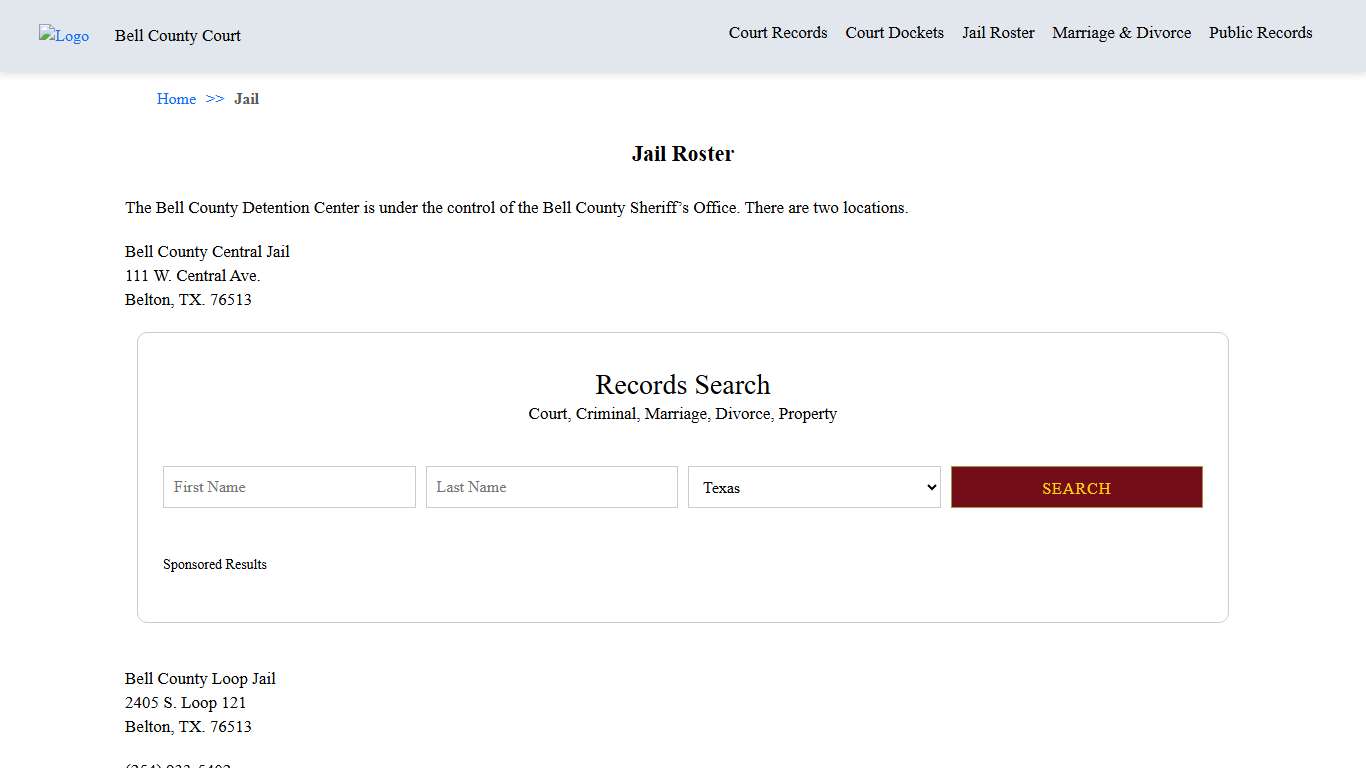Go to Court Dockets in navigation
Viewport: 1366px width, 768px height.
(x=894, y=33)
